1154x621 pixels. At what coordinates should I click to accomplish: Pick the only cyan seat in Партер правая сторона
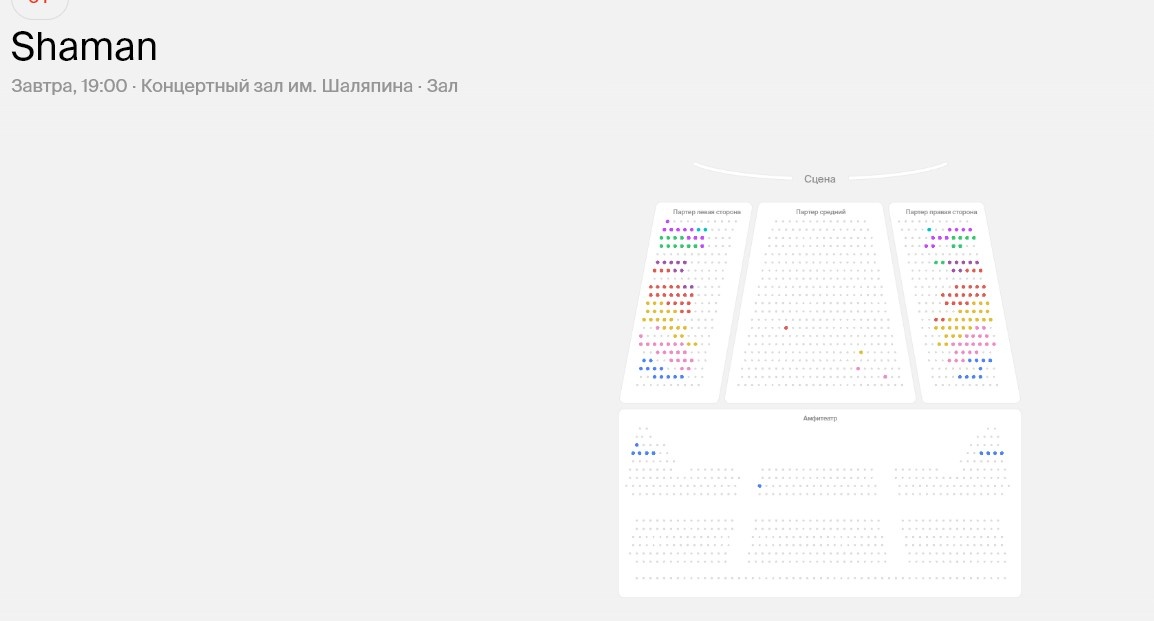[930, 230]
